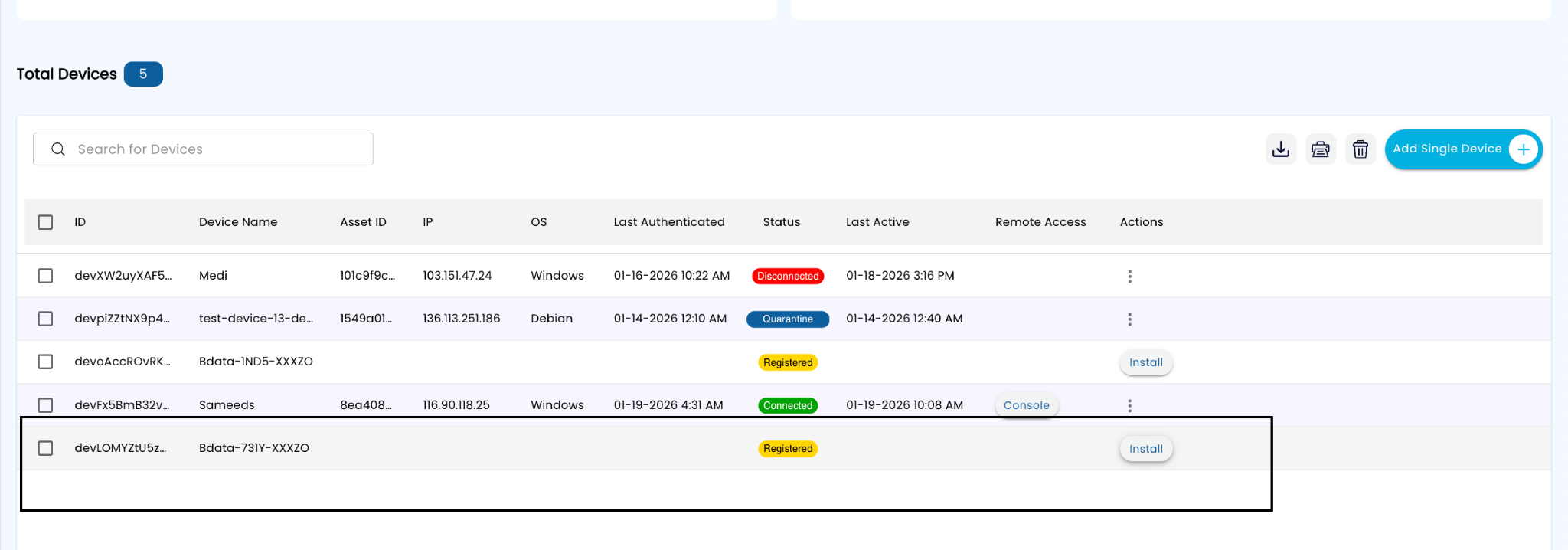Image resolution: width=1568 pixels, height=550 pixels.
Task: Click last active 01-18-2026 3:16 PM
Action: [x=900, y=276]
